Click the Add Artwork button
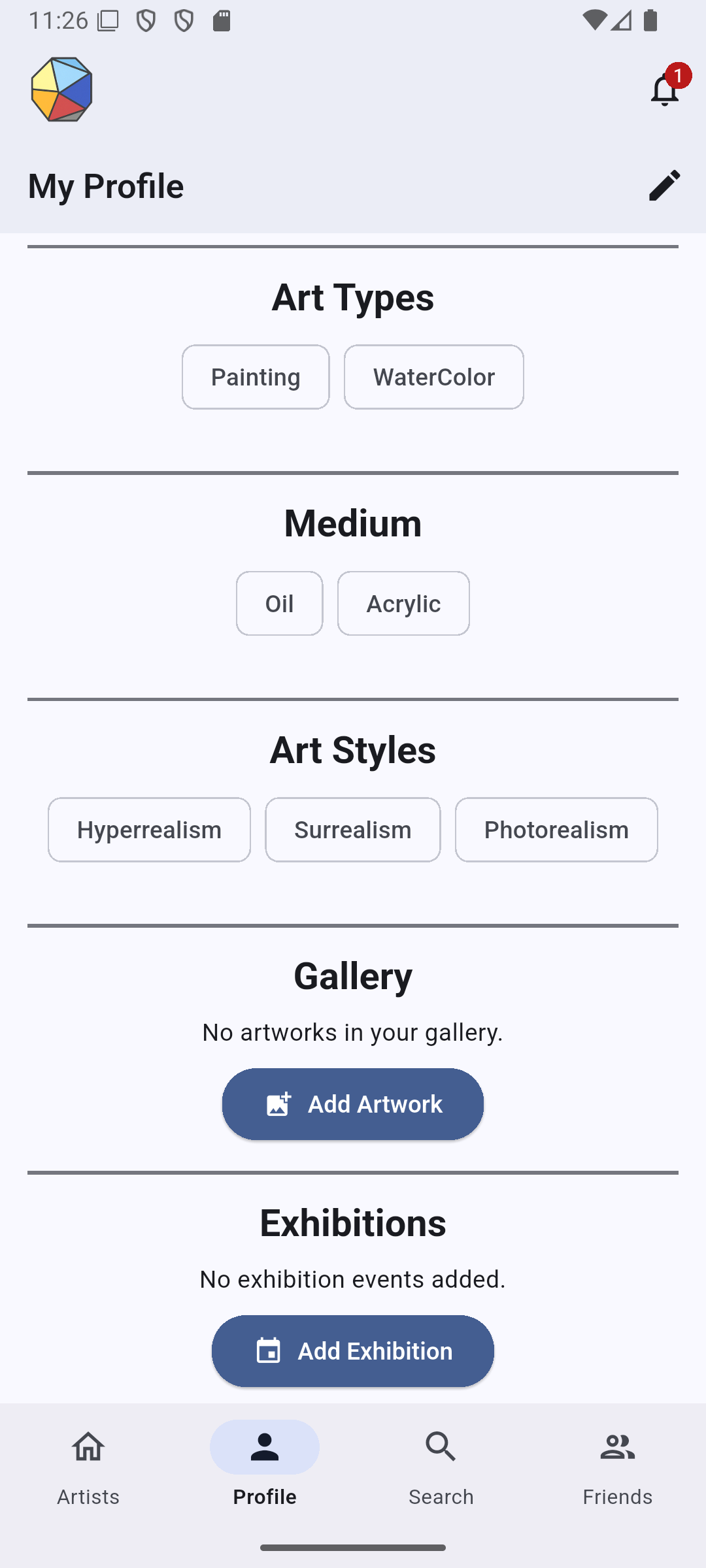 tap(353, 1104)
